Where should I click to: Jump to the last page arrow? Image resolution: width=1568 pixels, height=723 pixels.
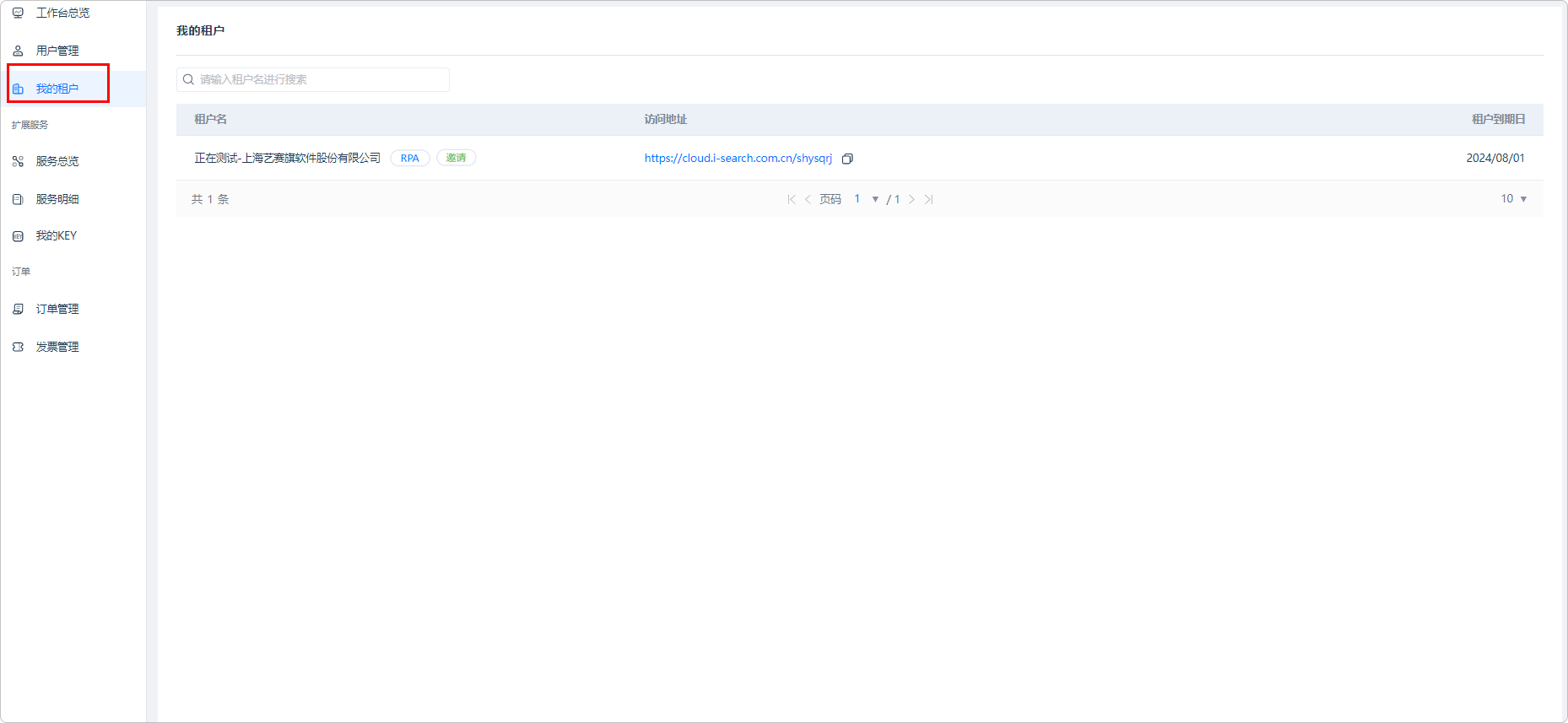pyautogui.click(x=928, y=199)
